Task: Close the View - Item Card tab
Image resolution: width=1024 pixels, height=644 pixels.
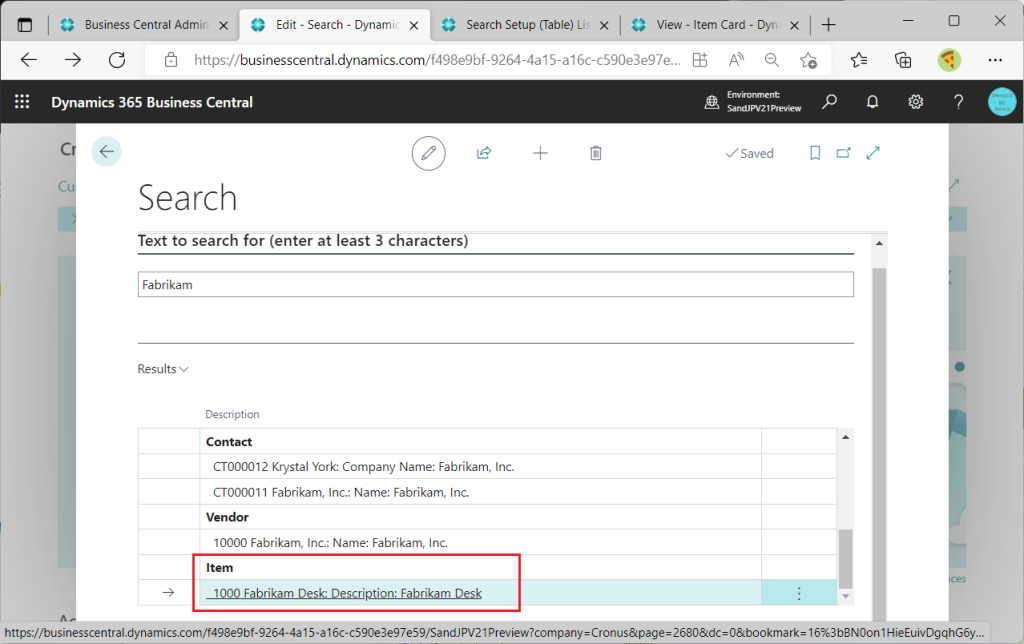Action: click(794, 25)
